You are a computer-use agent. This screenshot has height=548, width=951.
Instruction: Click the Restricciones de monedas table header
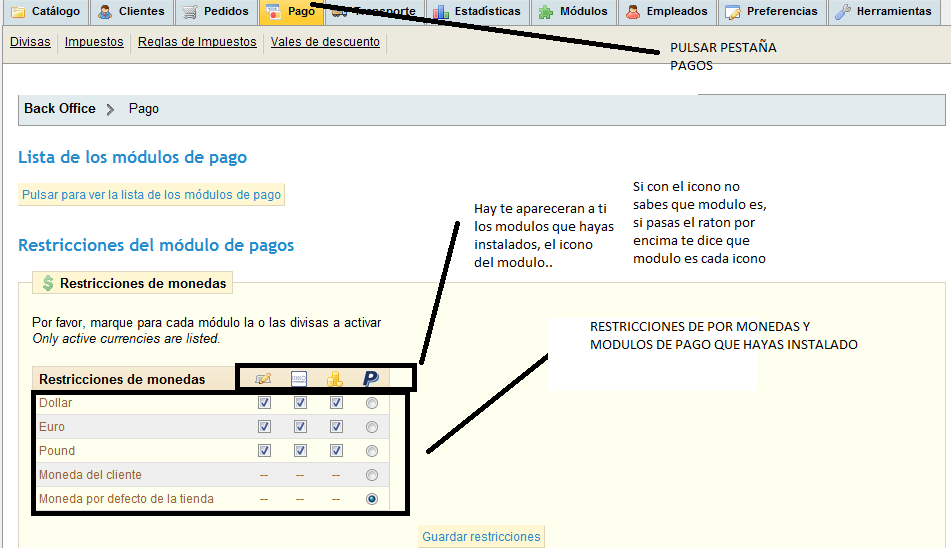tap(122, 379)
